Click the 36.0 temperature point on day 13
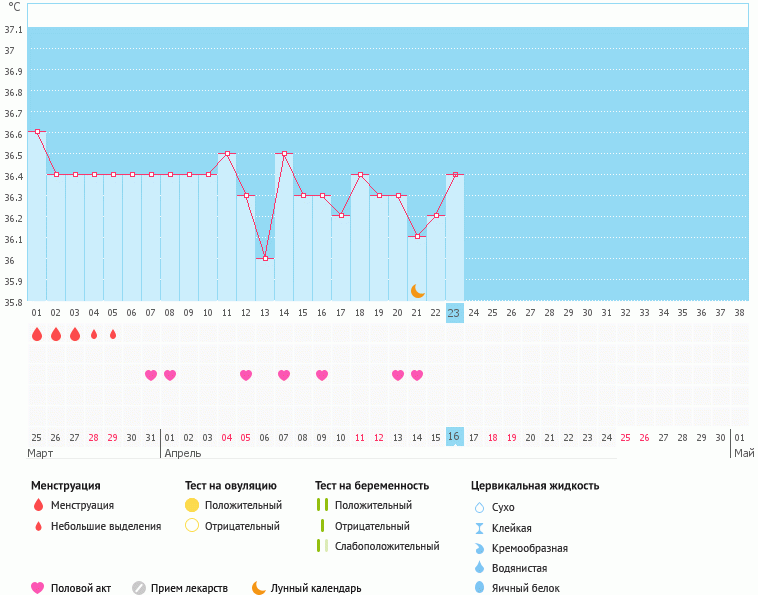Image resolution: width=758 pixels, height=595 pixels. point(265,258)
